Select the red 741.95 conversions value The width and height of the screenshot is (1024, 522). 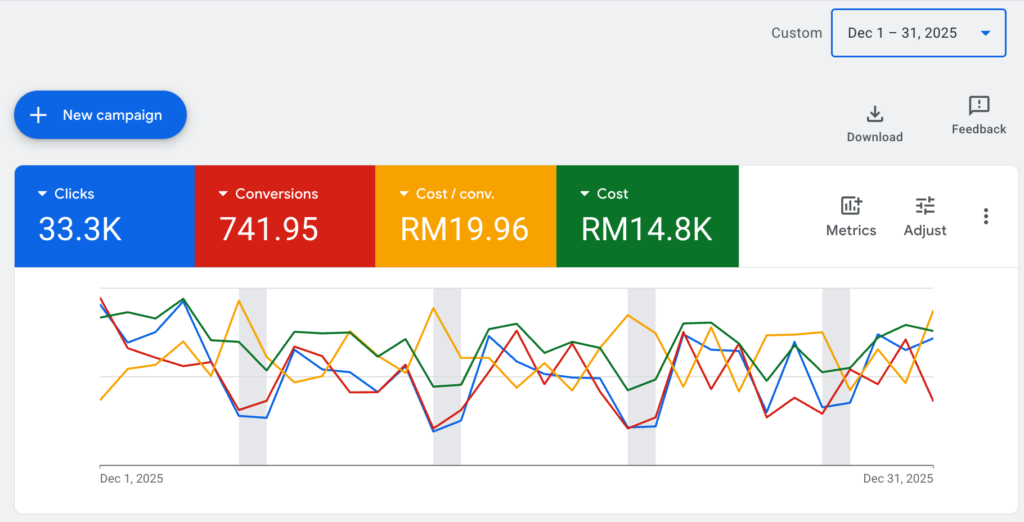[x=269, y=230]
